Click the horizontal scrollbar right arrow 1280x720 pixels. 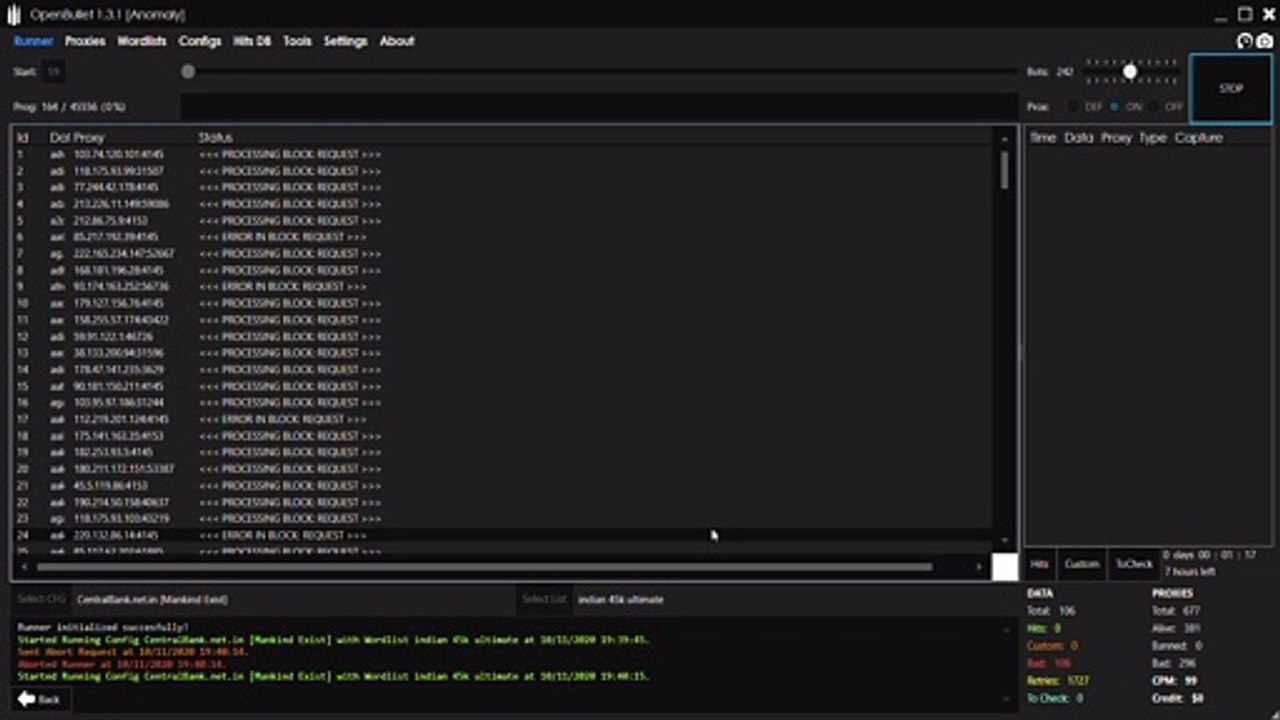coord(979,567)
